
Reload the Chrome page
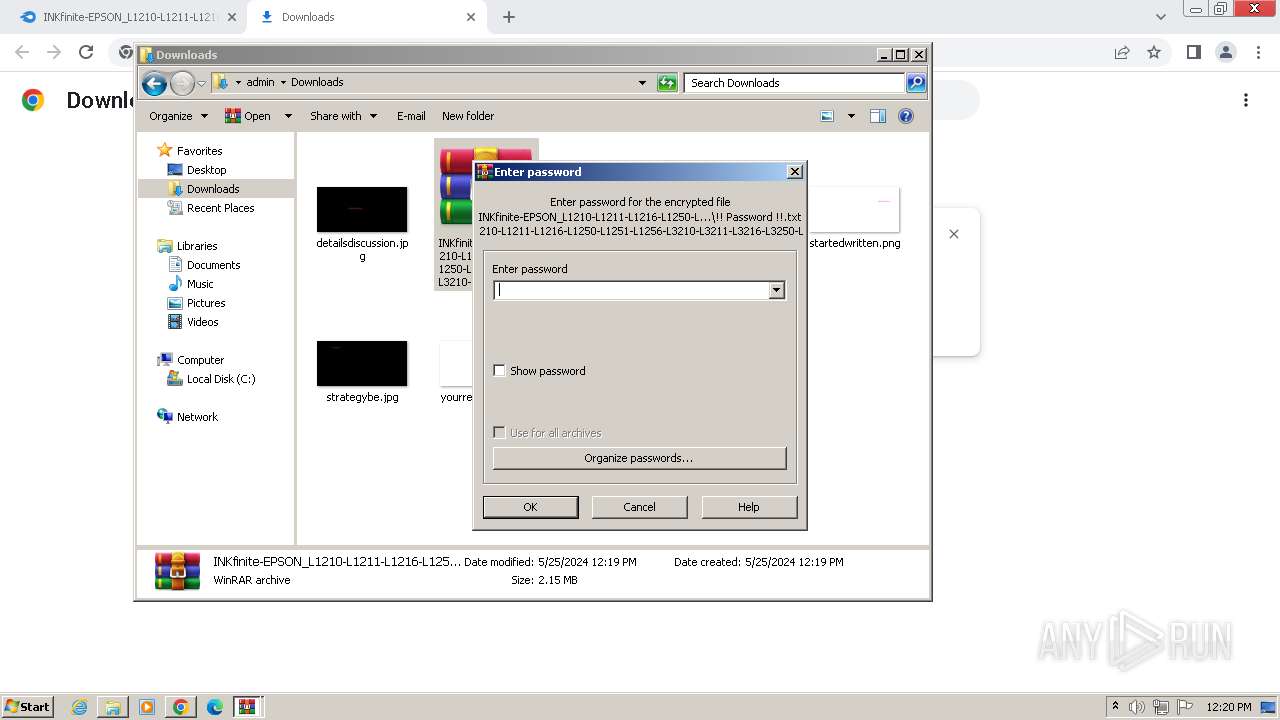(86, 52)
